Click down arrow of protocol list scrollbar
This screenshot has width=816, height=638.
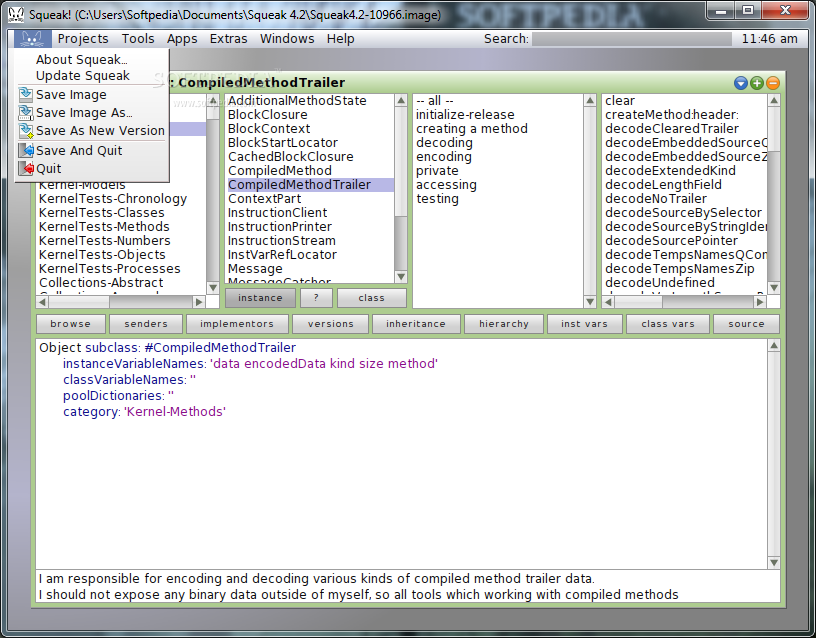pyautogui.click(x=590, y=301)
